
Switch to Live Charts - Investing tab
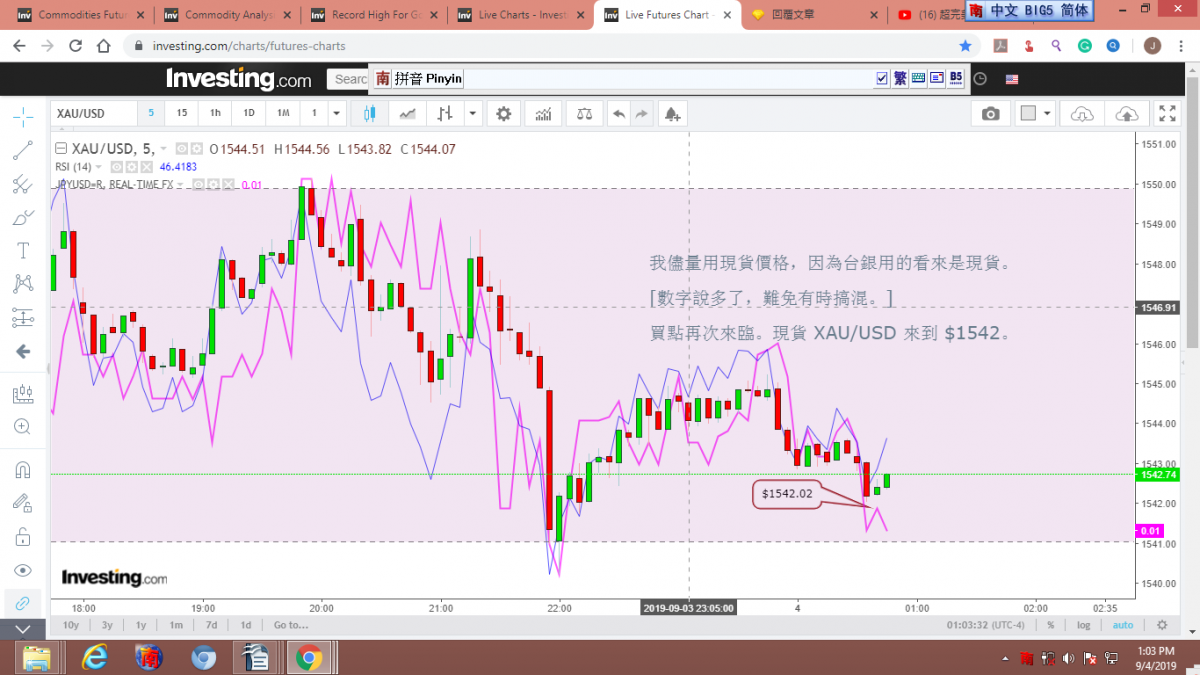coord(519,15)
